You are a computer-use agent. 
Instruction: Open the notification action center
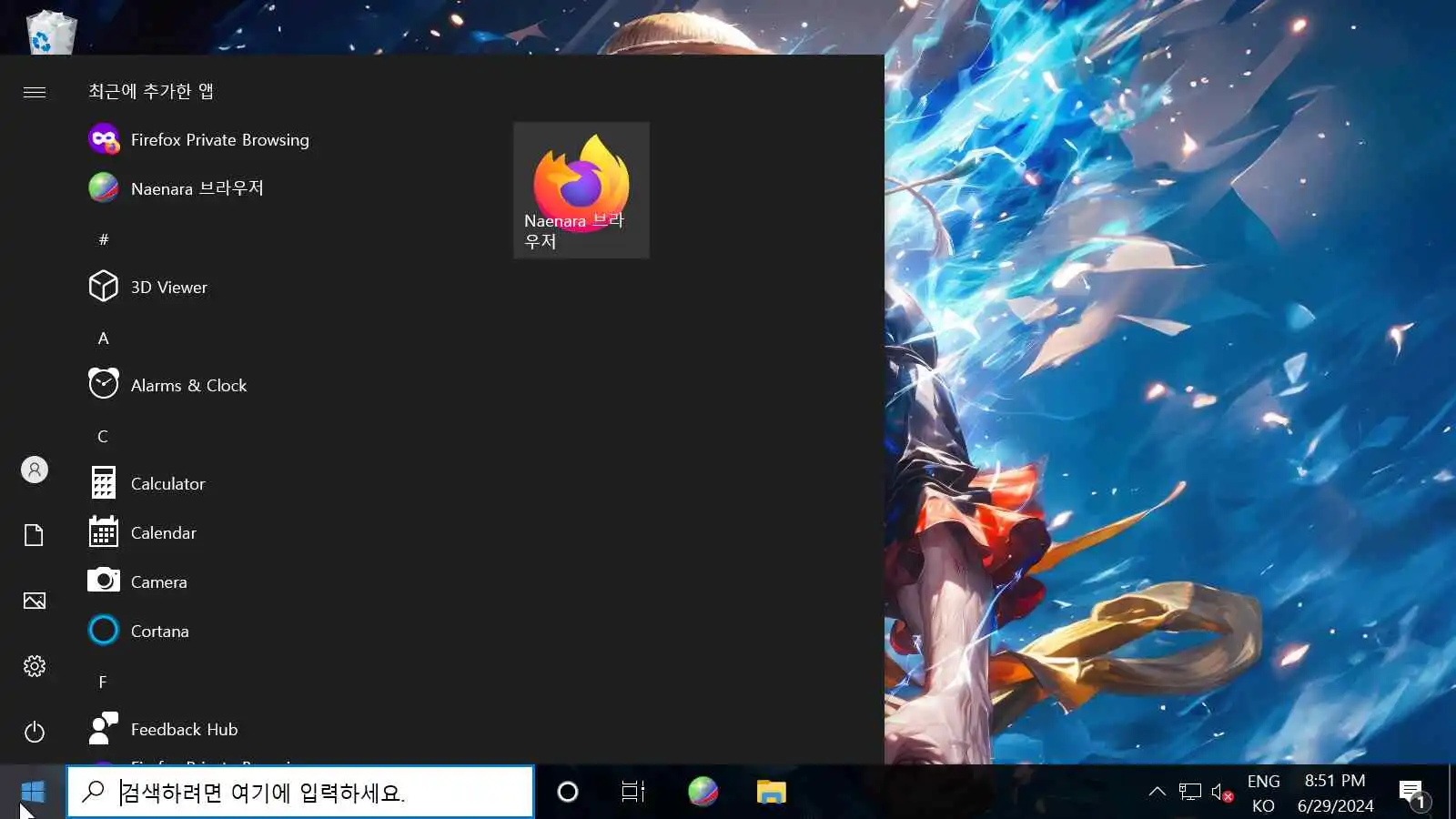[x=1414, y=793]
